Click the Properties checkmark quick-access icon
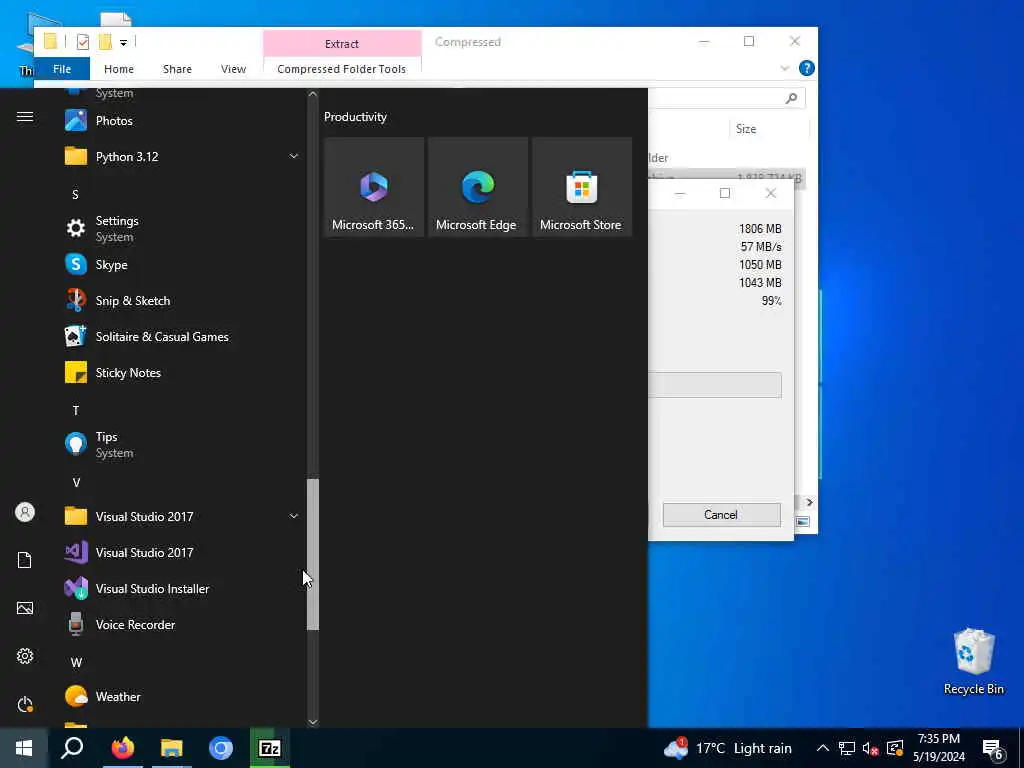This screenshot has width=1024, height=768. coord(83,42)
